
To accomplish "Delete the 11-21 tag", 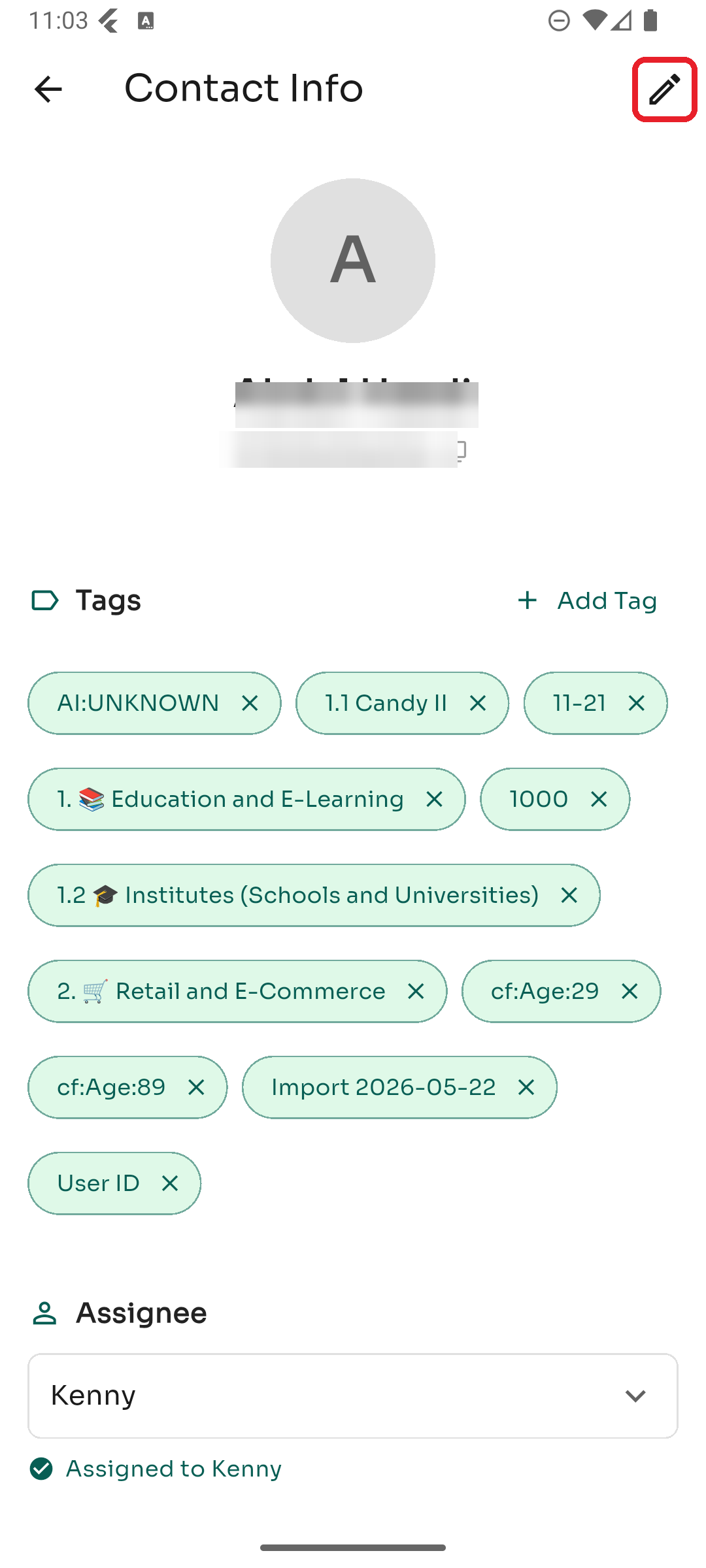I will coord(636,703).
